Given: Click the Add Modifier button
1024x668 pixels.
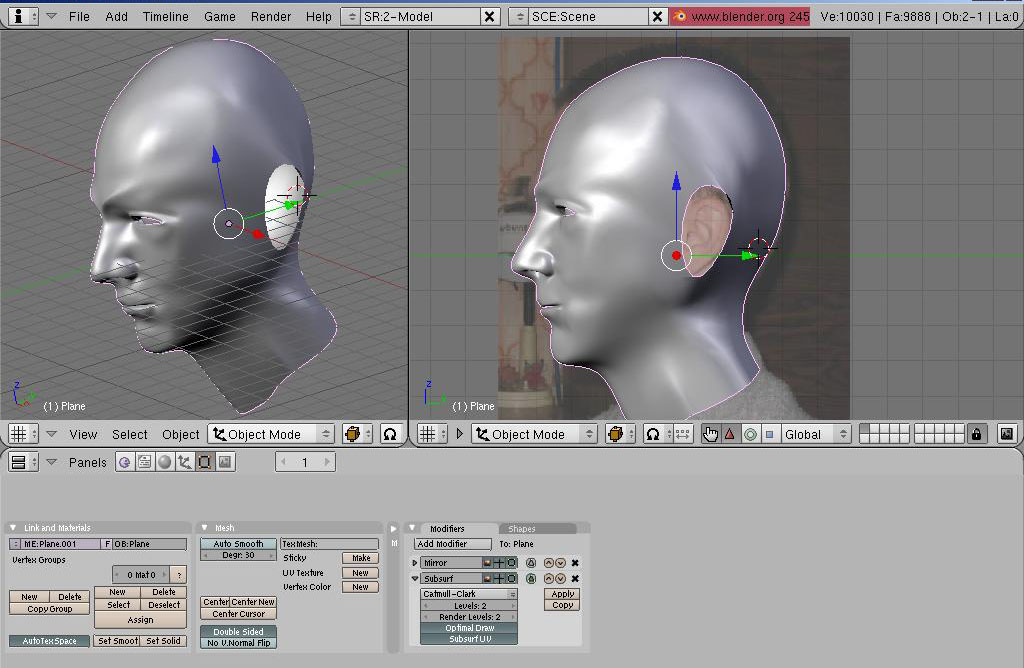Looking at the screenshot, I should coord(454,544).
